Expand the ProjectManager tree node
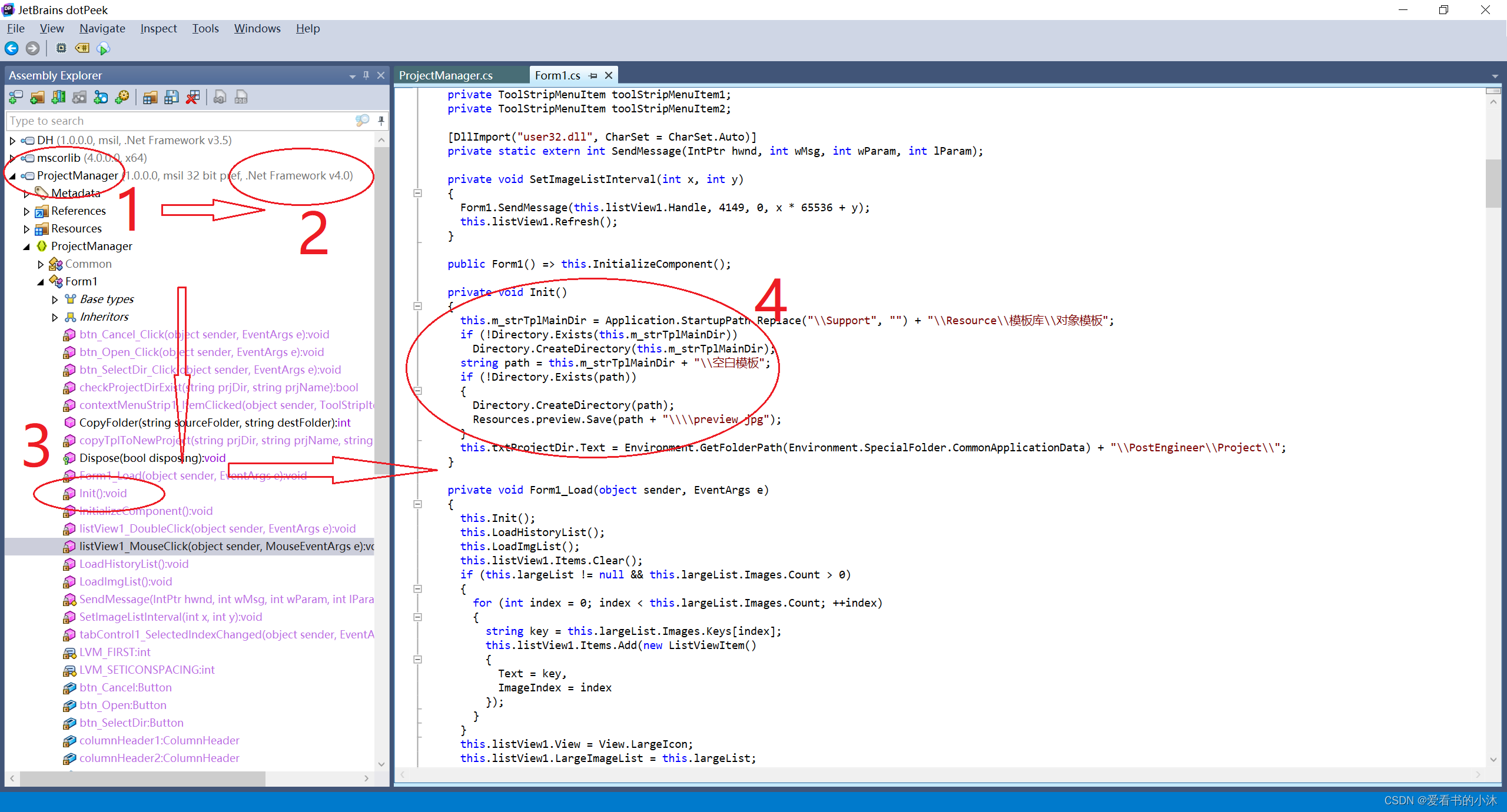 [x=7, y=175]
